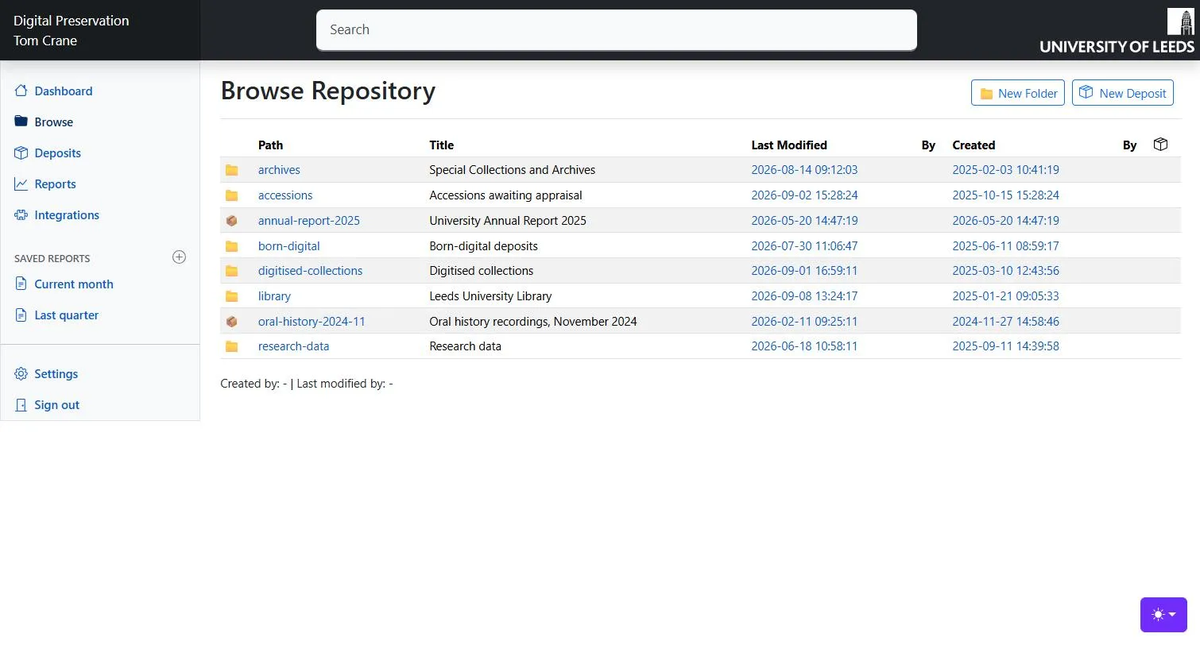Open the Reports section
The image size is (1200, 645).
(55, 184)
